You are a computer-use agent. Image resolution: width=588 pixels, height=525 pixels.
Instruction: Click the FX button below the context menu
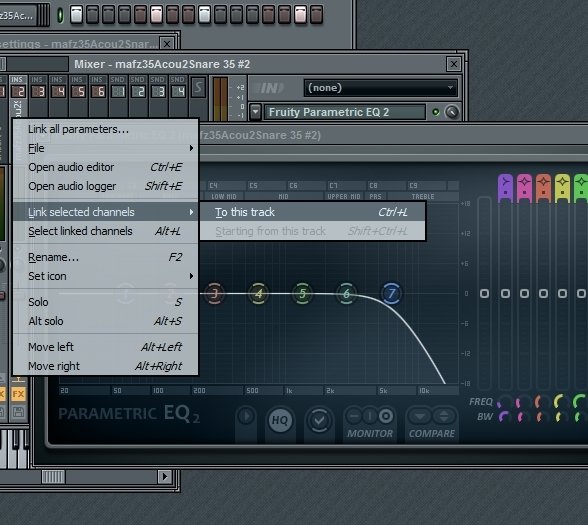pos(18,394)
